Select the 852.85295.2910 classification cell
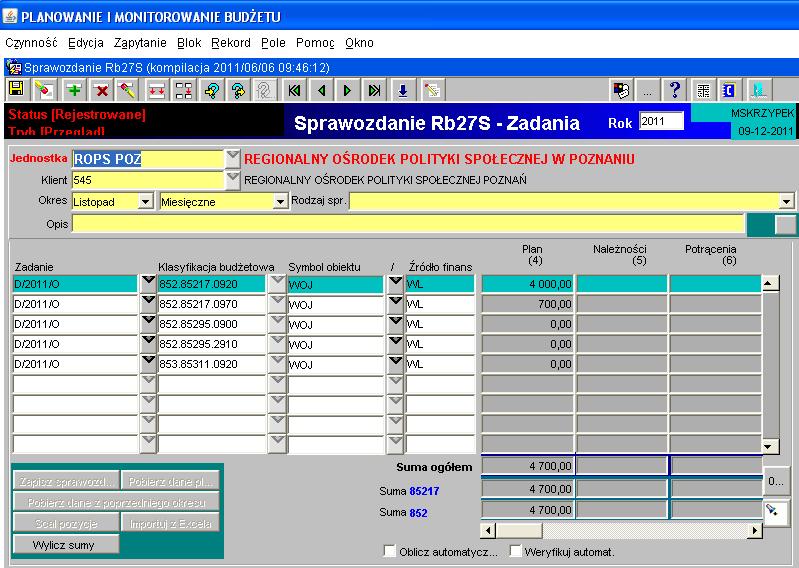 coord(212,344)
